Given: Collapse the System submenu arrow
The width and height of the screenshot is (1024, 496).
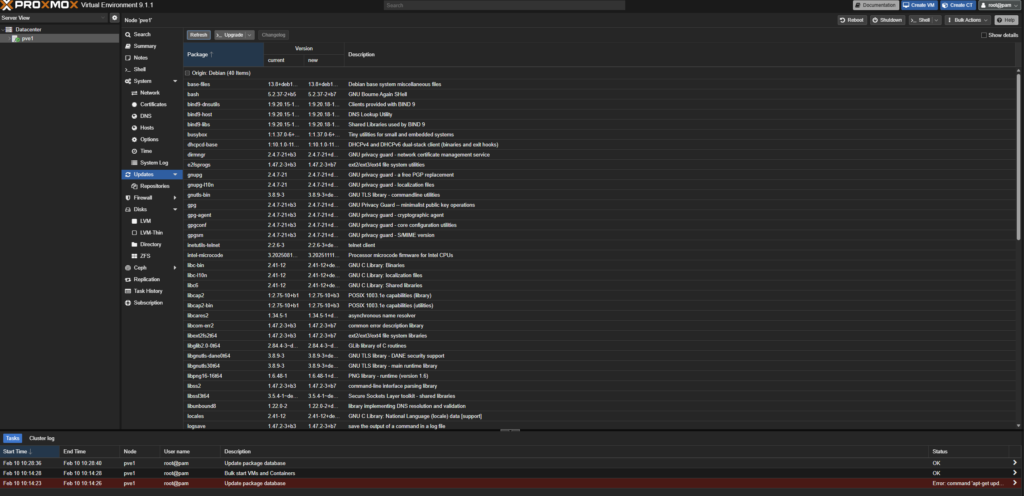Looking at the screenshot, I should 175,81.
